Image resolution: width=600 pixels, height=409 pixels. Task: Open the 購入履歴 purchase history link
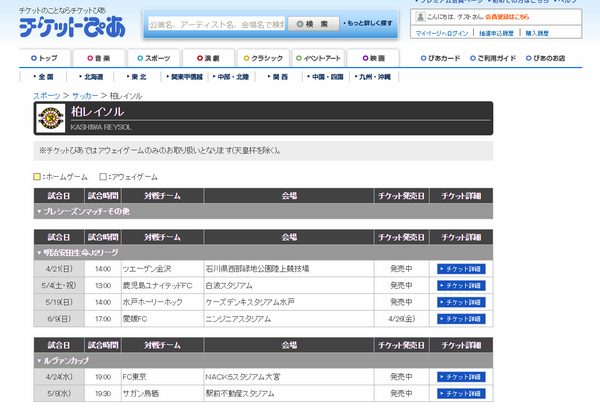(537, 33)
